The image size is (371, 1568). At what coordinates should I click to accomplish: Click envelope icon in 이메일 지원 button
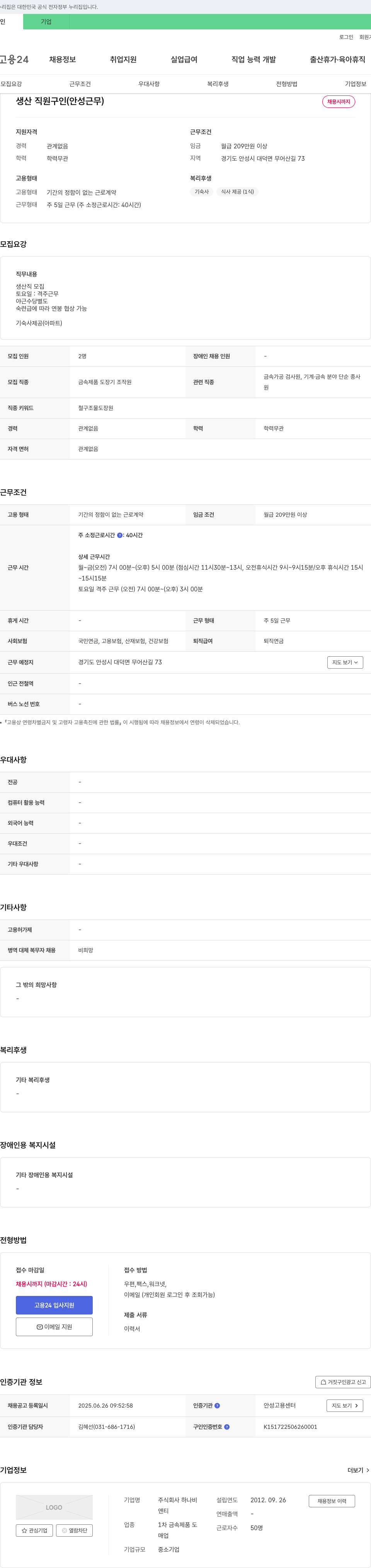pos(39,1327)
